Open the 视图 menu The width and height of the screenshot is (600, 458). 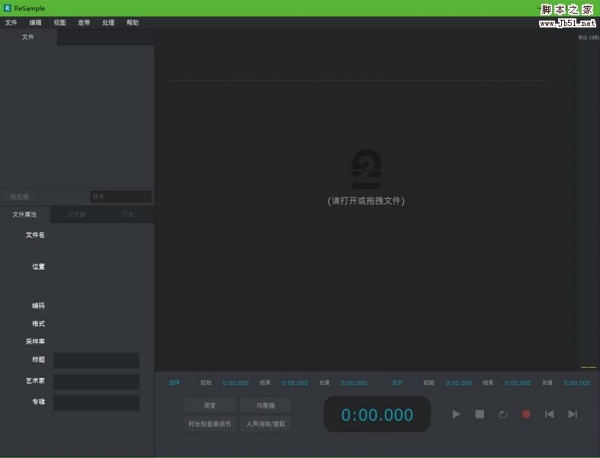point(60,23)
